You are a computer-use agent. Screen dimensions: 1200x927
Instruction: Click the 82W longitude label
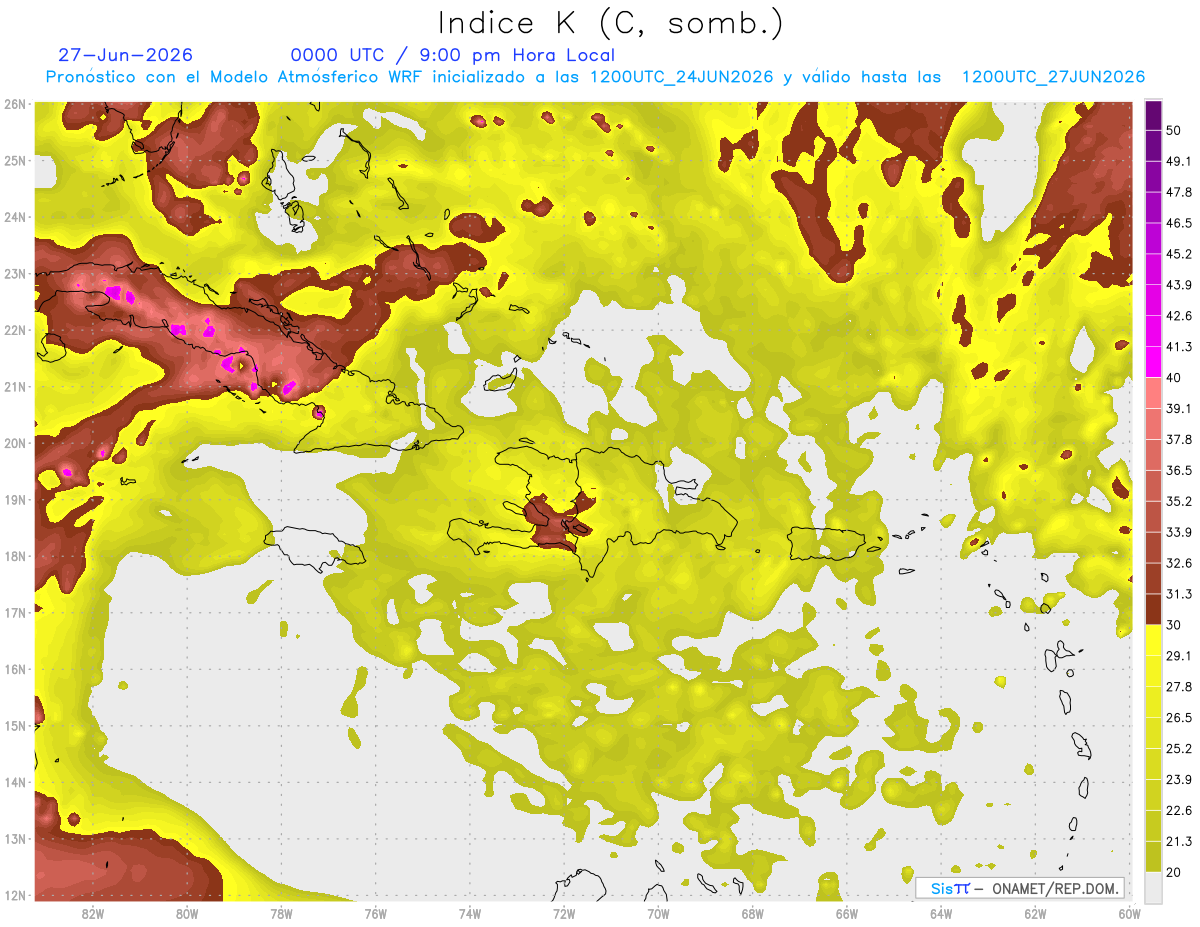click(x=93, y=914)
